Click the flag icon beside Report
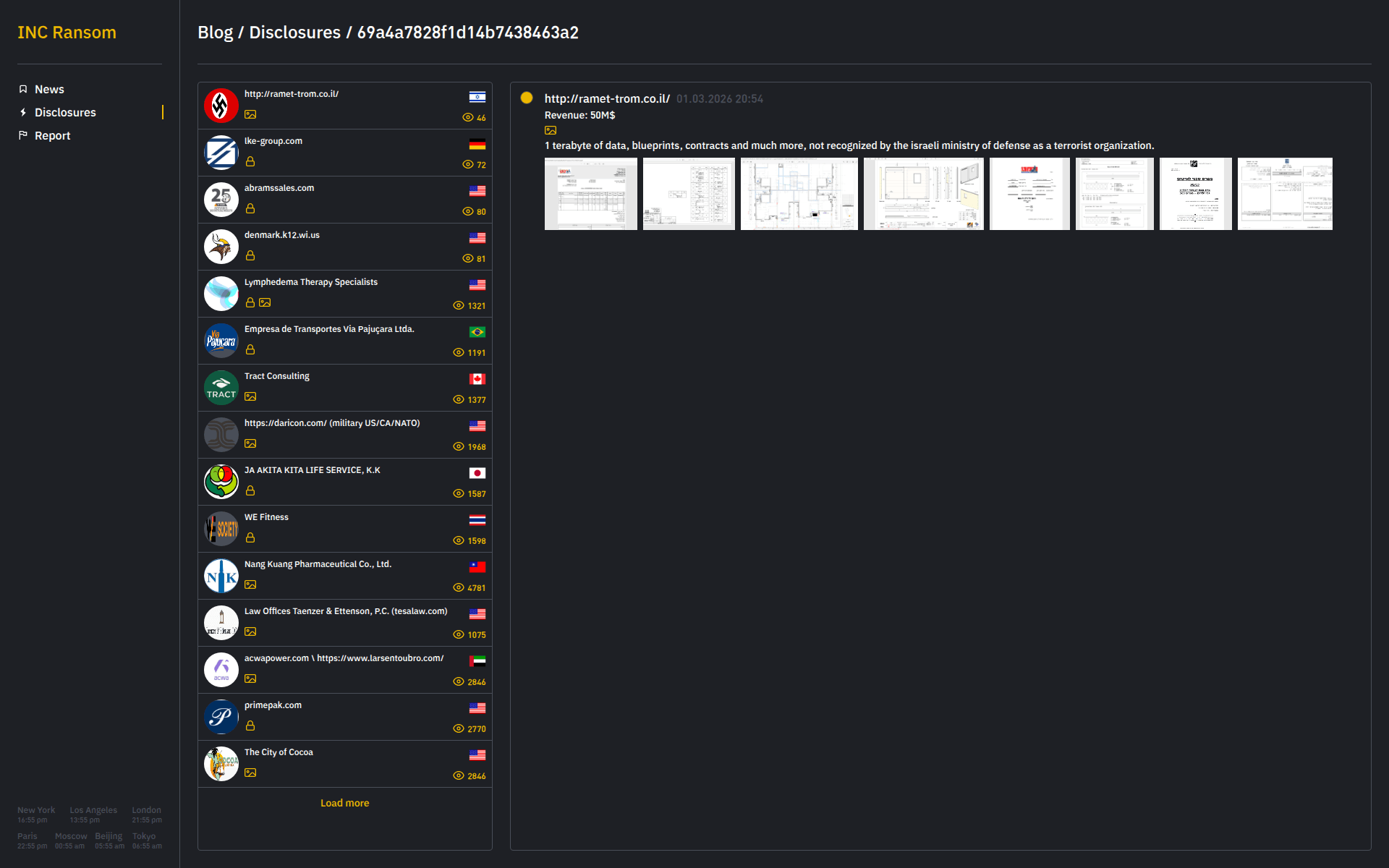 coord(23,135)
